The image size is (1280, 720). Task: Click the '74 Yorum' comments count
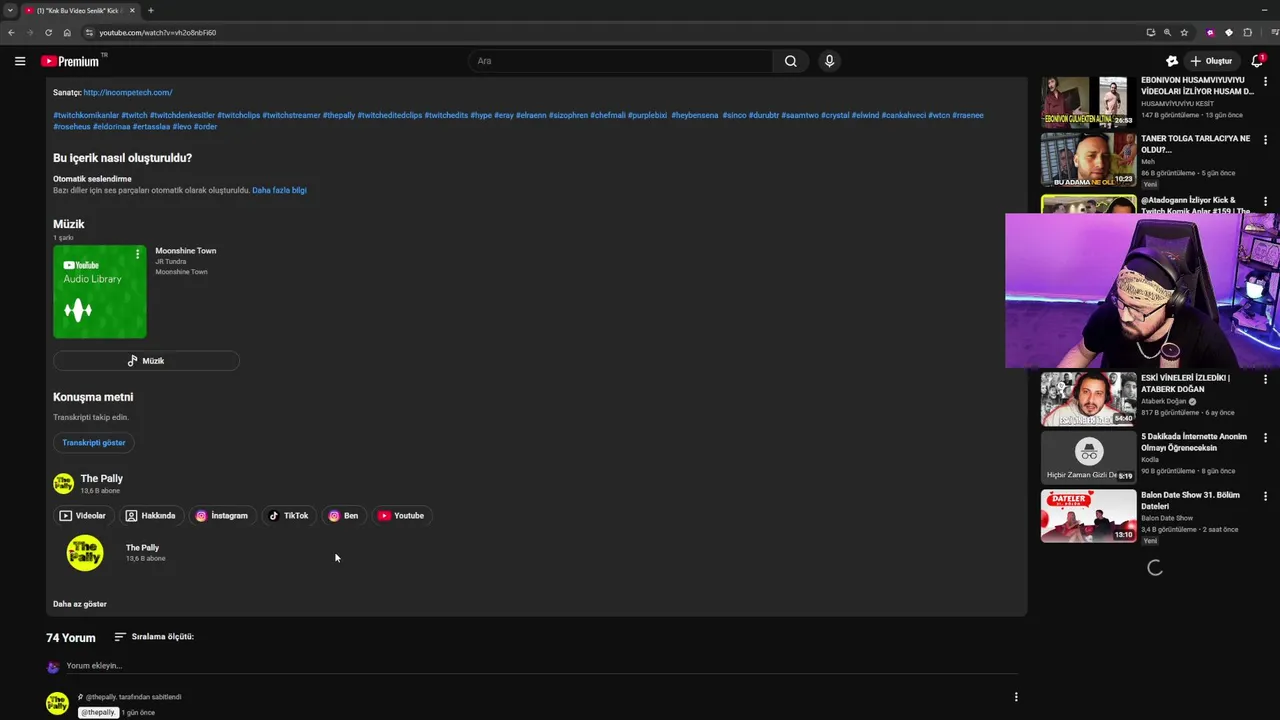(x=71, y=638)
